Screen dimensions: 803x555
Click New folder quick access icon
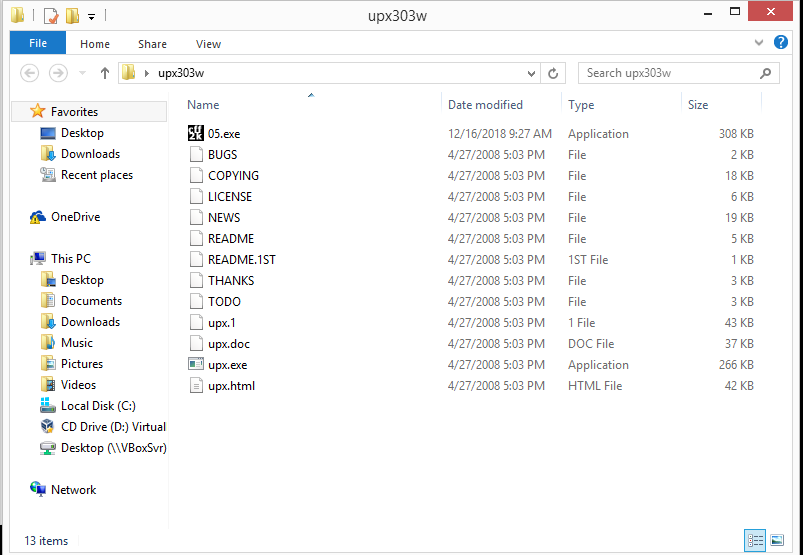pyautogui.click(x=72, y=16)
